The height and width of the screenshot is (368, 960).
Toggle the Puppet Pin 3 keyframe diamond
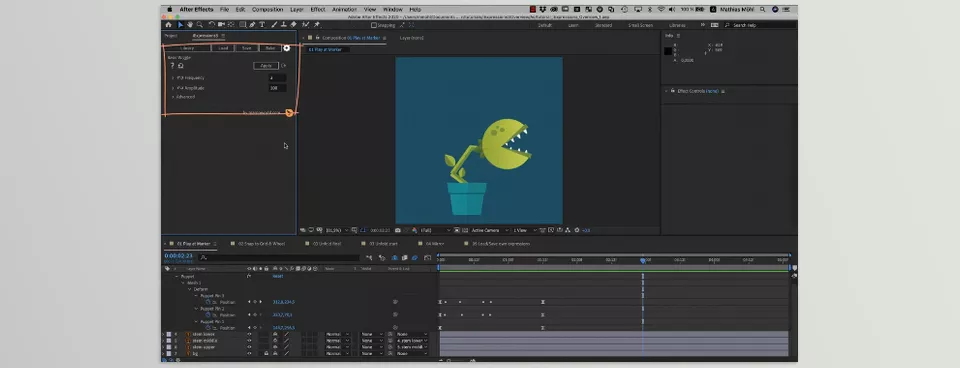255,302
